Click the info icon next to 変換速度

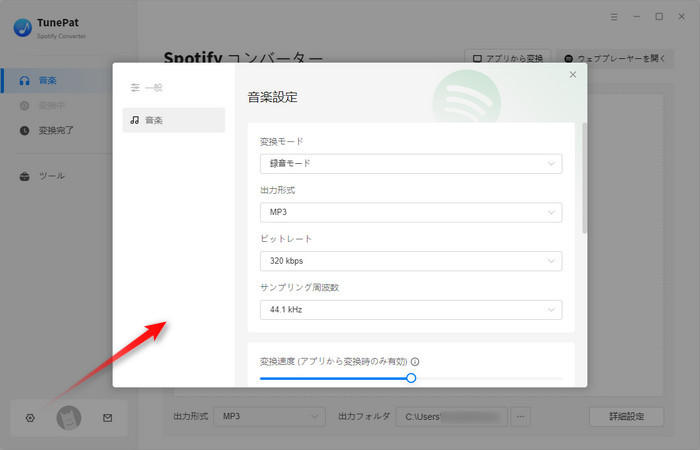coord(415,362)
